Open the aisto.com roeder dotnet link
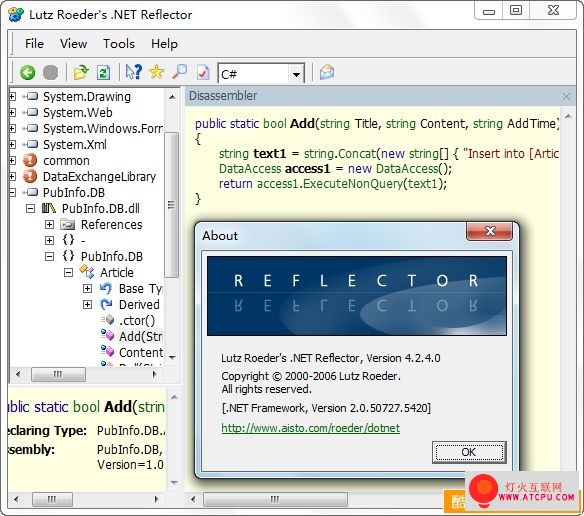The height and width of the screenshot is (516, 584). tap(311, 428)
